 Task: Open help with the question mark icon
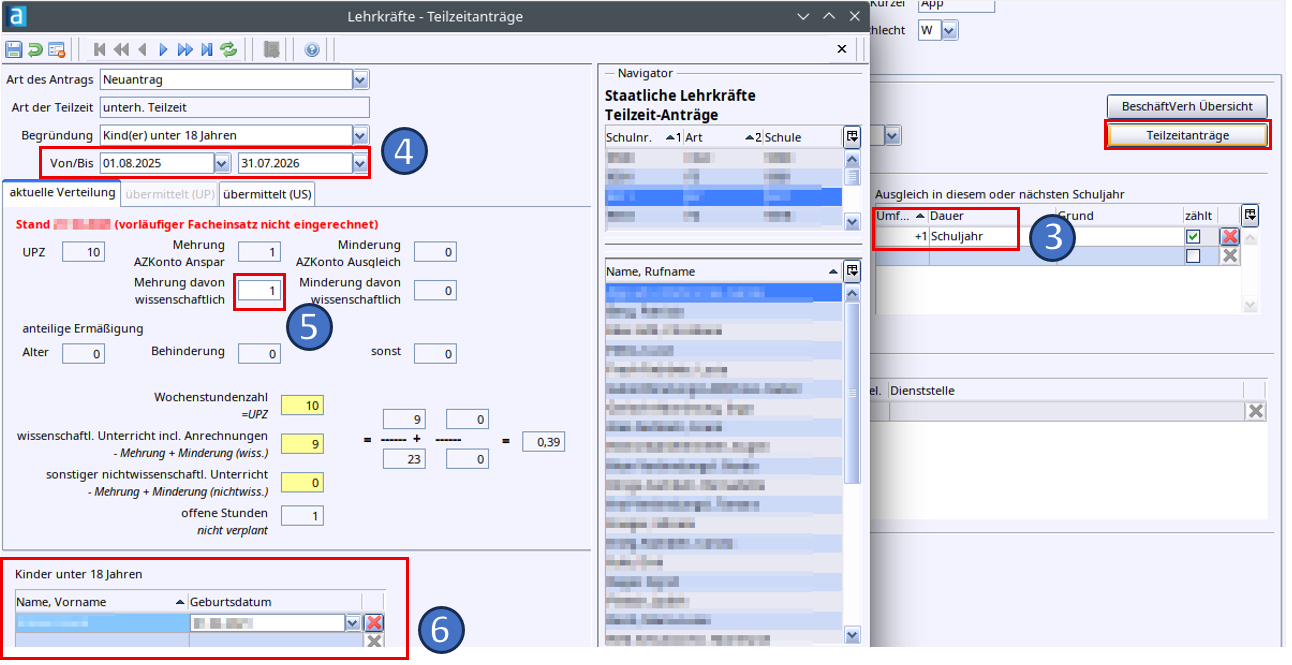point(311,49)
